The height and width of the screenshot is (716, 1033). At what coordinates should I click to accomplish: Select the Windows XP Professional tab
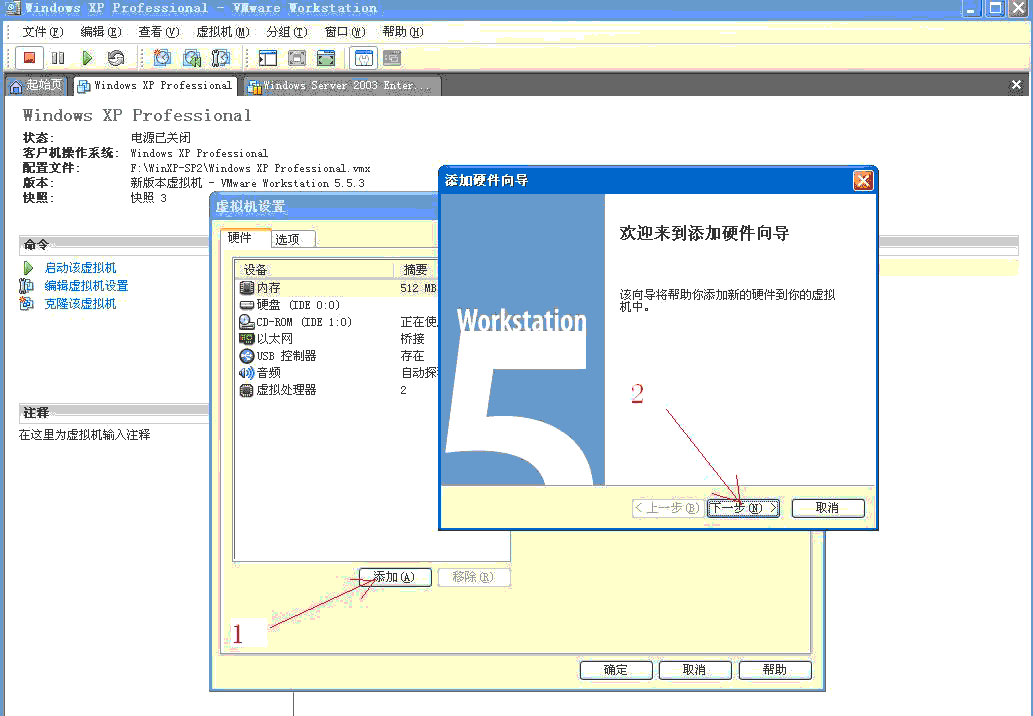[x=155, y=86]
